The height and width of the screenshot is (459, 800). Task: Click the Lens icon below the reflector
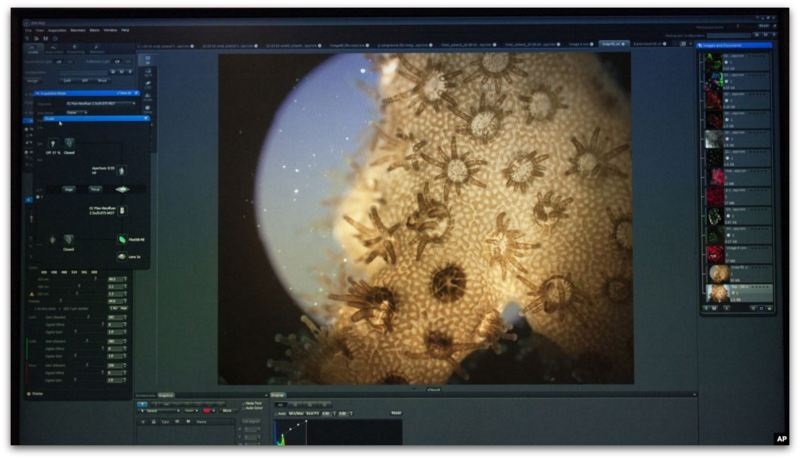pos(122,257)
